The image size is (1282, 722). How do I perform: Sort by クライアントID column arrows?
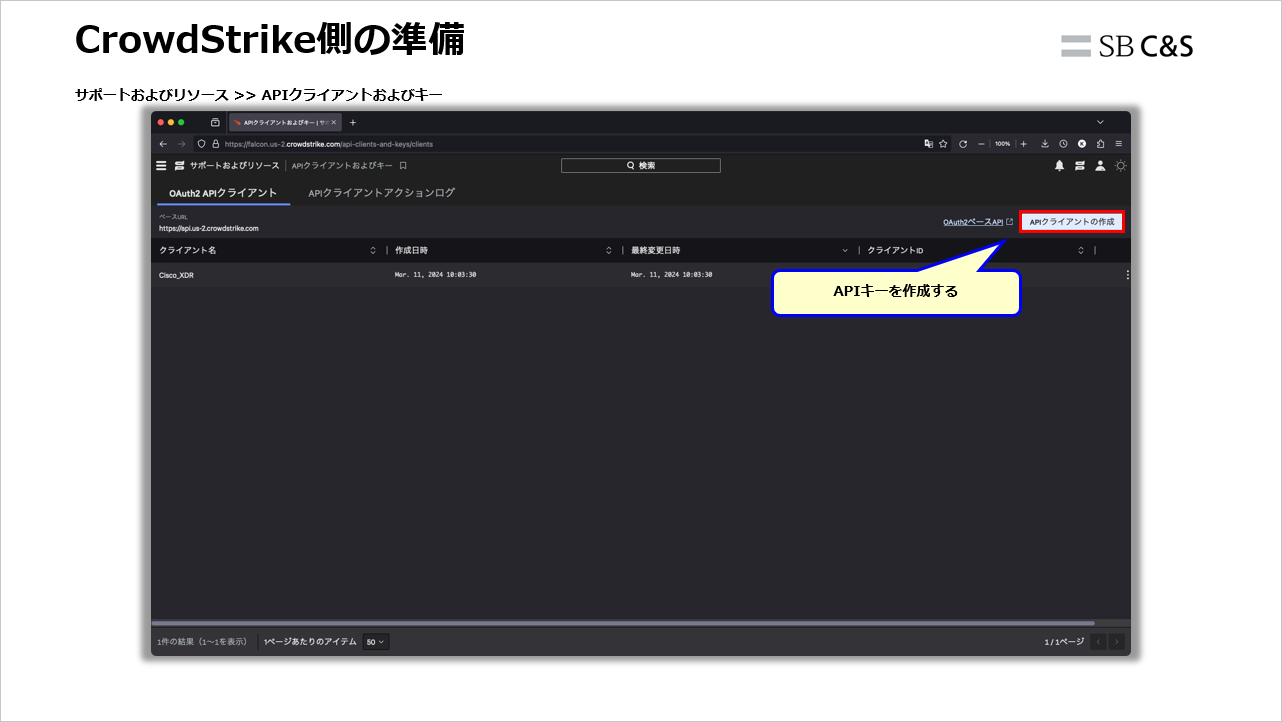[x=1080, y=250]
